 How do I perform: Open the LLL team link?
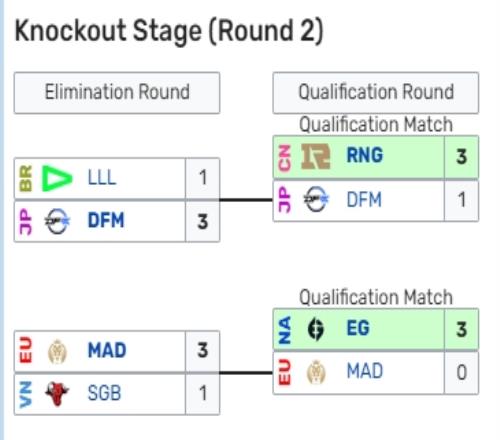[102, 177]
